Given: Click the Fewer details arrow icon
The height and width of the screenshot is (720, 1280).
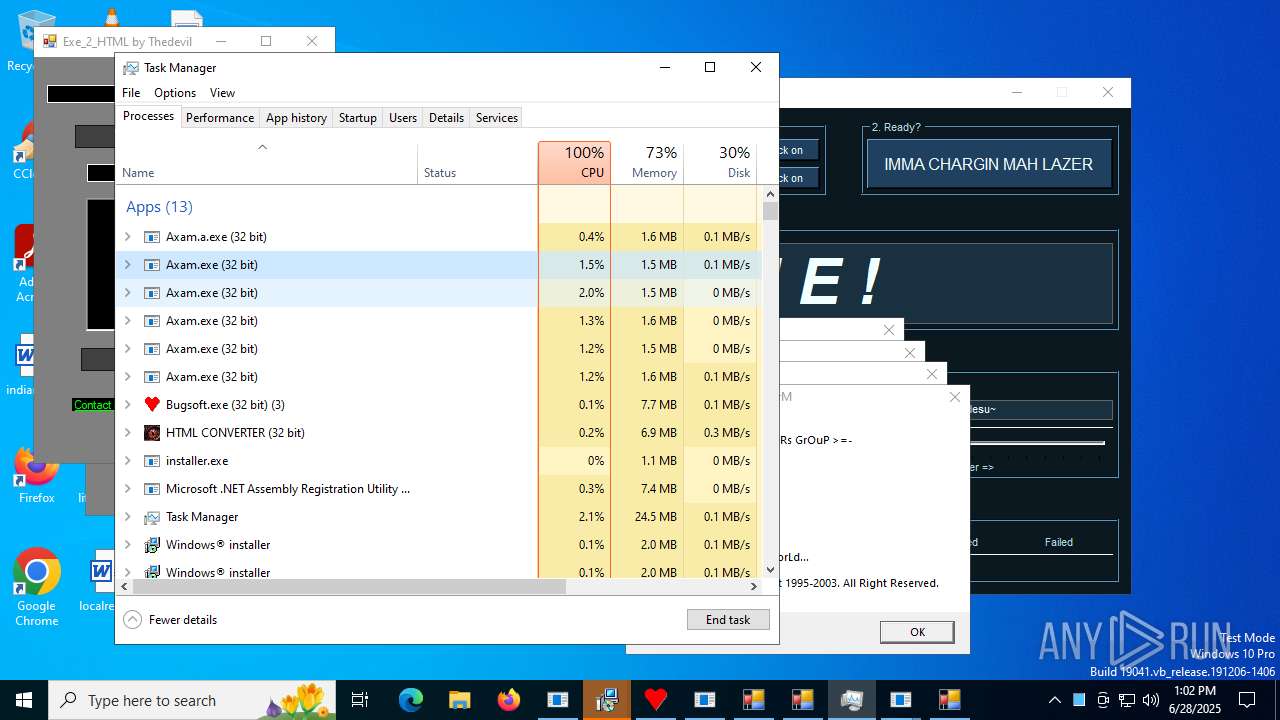Looking at the screenshot, I should tap(132, 619).
